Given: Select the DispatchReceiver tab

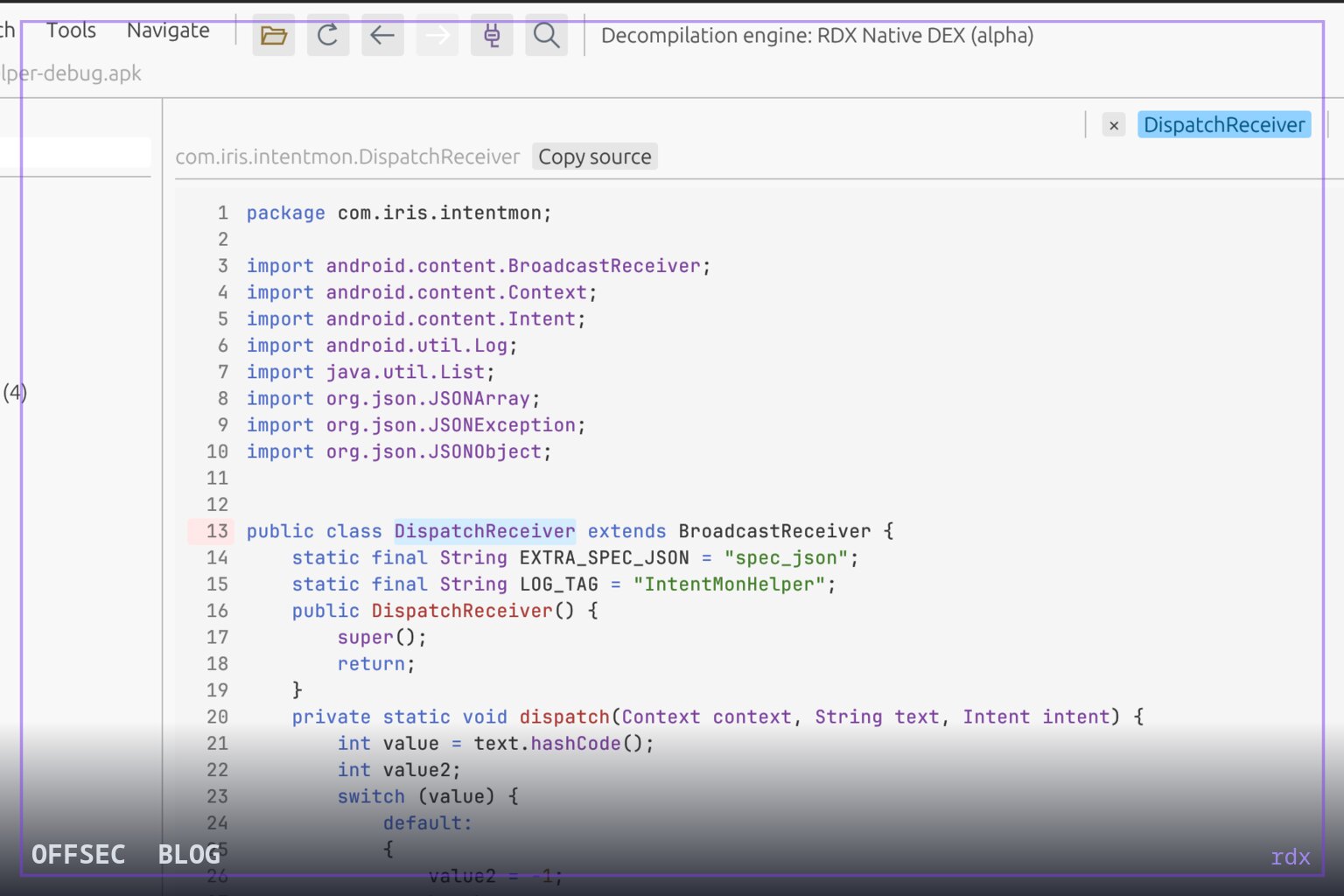Looking at the screenshot, I should [x=1224, y=125].
